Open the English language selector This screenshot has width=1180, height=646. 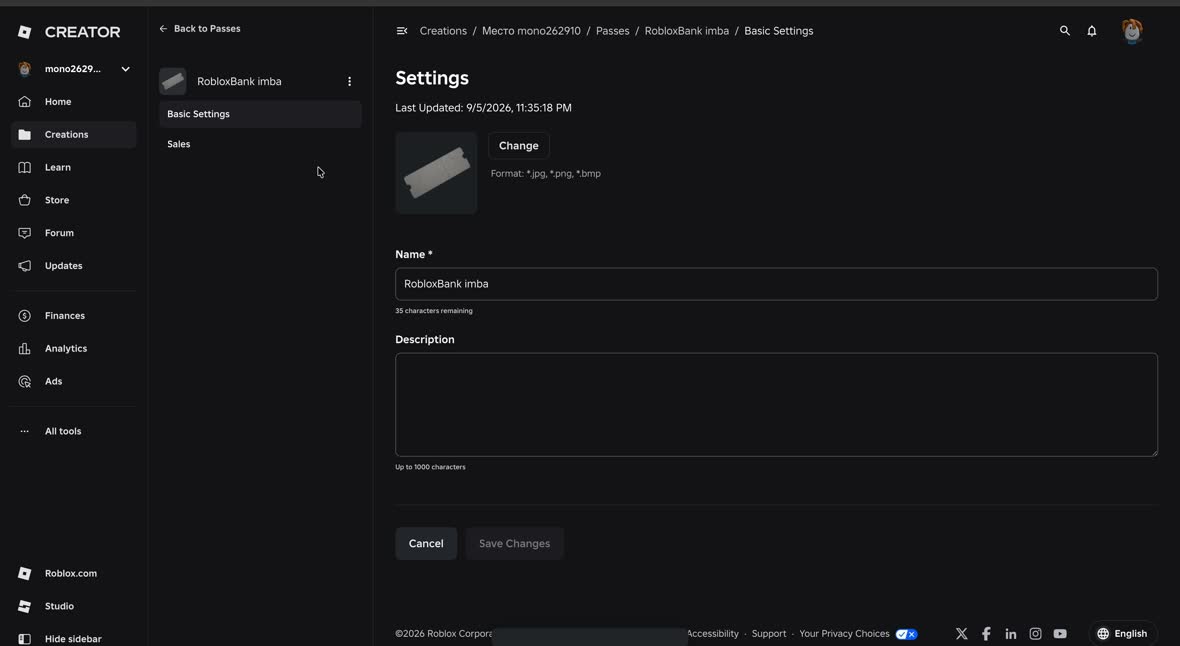pyautogui.click(x=1122, y=634)
